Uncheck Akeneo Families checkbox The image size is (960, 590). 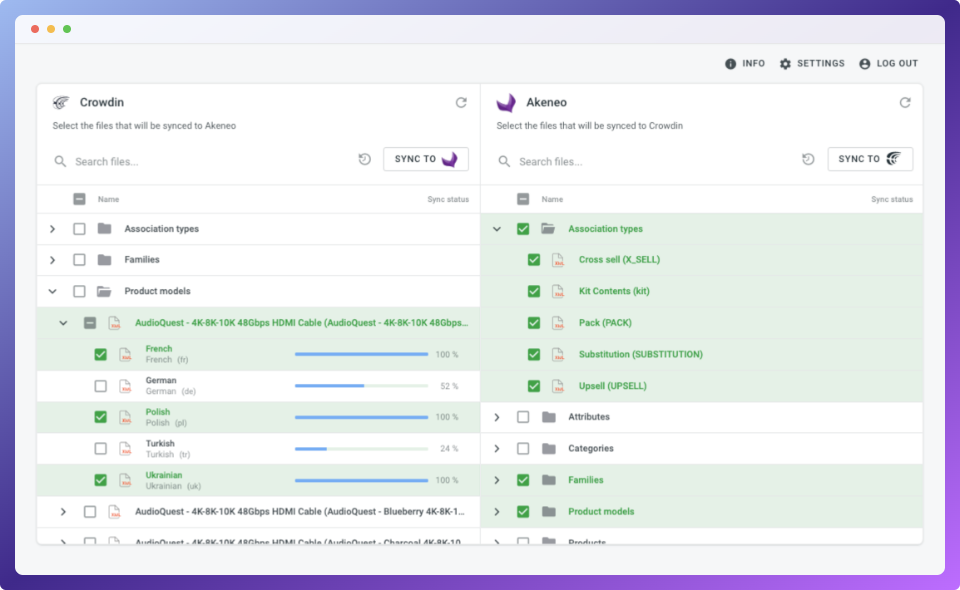tap(523, 480)
